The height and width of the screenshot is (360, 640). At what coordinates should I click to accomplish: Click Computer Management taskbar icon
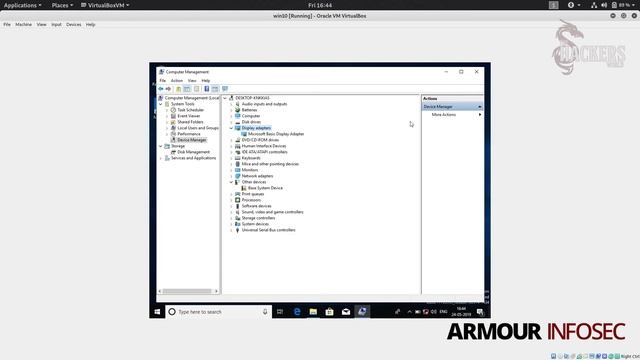click(x=362, y=312)
